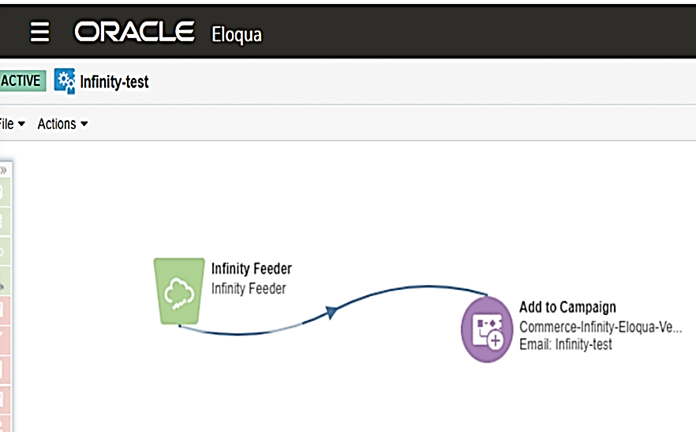Click the Add to Campaign step title
This screenshot has width=696, height=432.
(568, 306)
